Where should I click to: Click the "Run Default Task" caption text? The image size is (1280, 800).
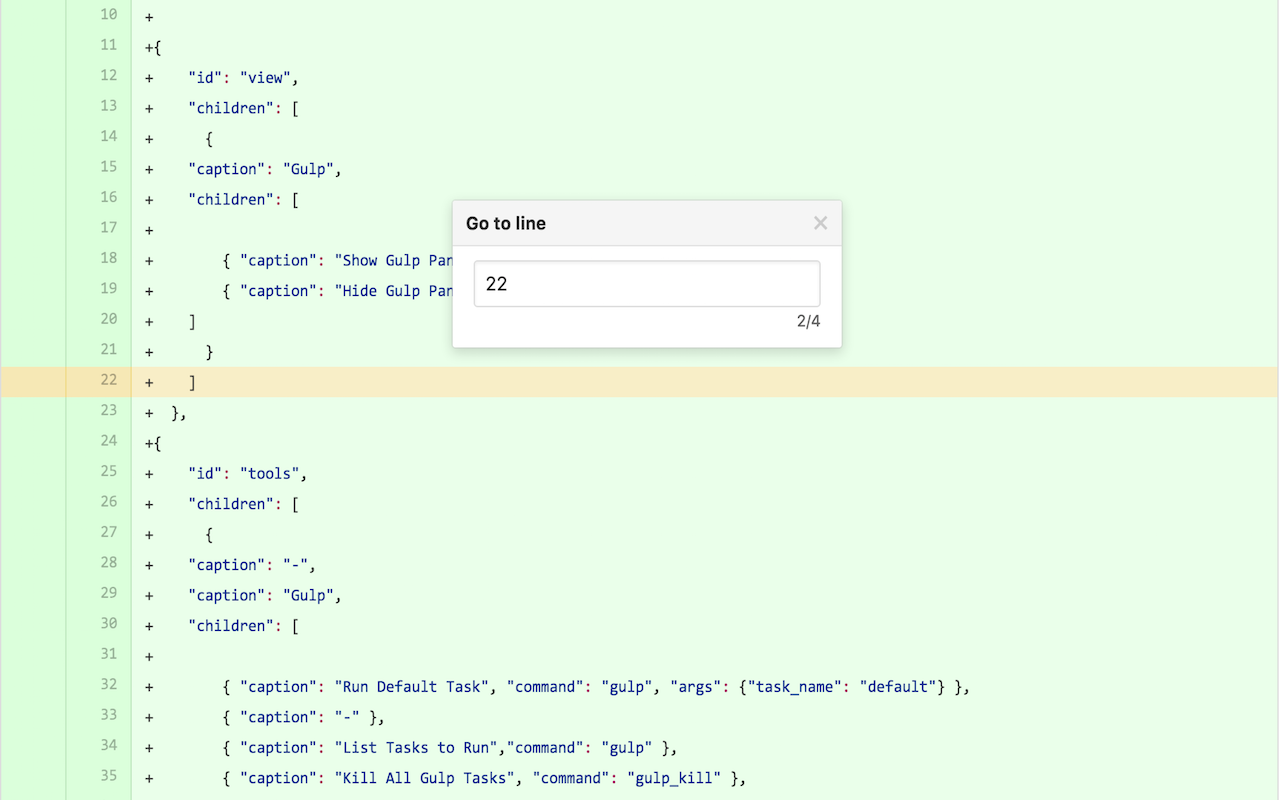click(x=412, y=686)
